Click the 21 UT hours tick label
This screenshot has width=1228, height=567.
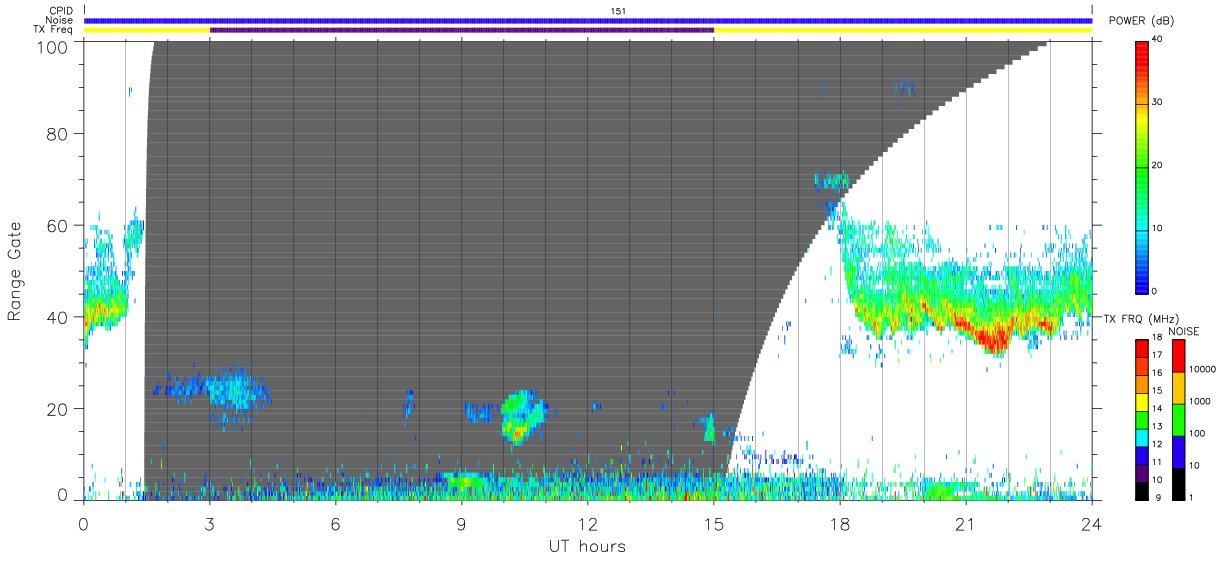(x=966, y=523)
